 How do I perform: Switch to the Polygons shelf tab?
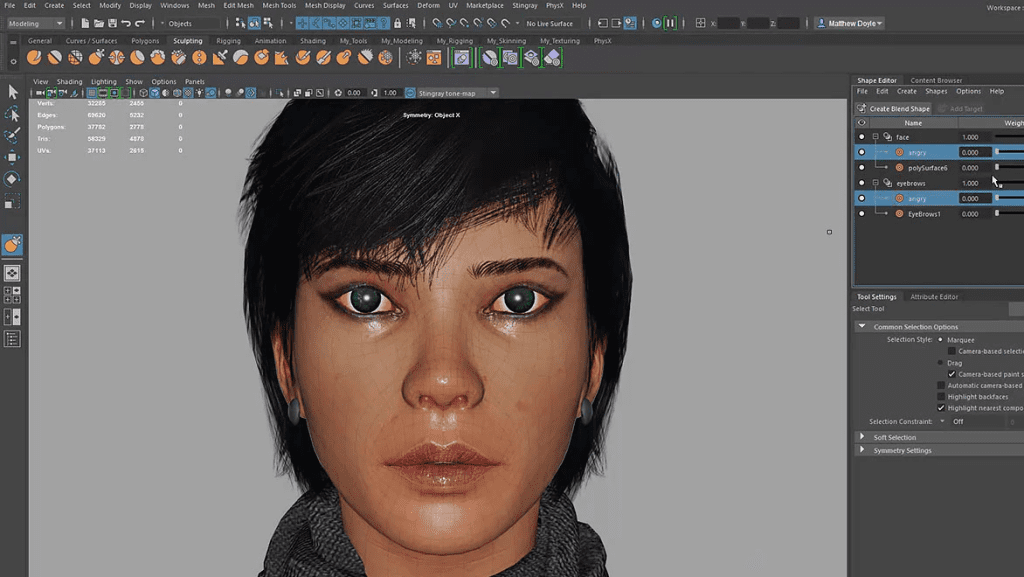point(145,40)
